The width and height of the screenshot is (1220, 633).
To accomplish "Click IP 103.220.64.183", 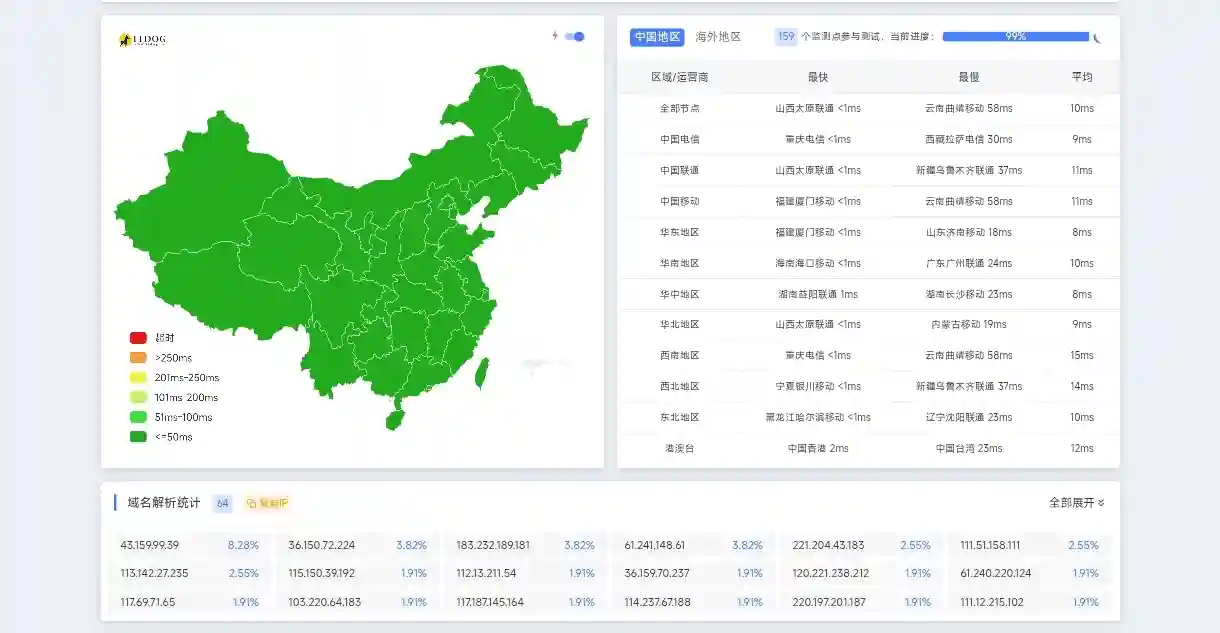I will [325, 602].
